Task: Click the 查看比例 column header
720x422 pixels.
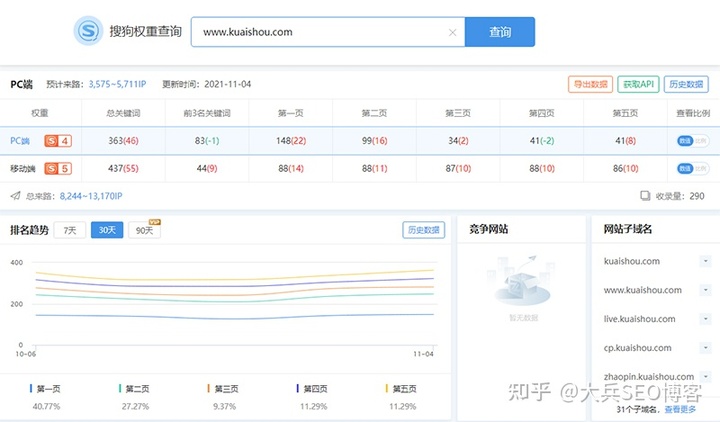Action: (x=693, y=113)
